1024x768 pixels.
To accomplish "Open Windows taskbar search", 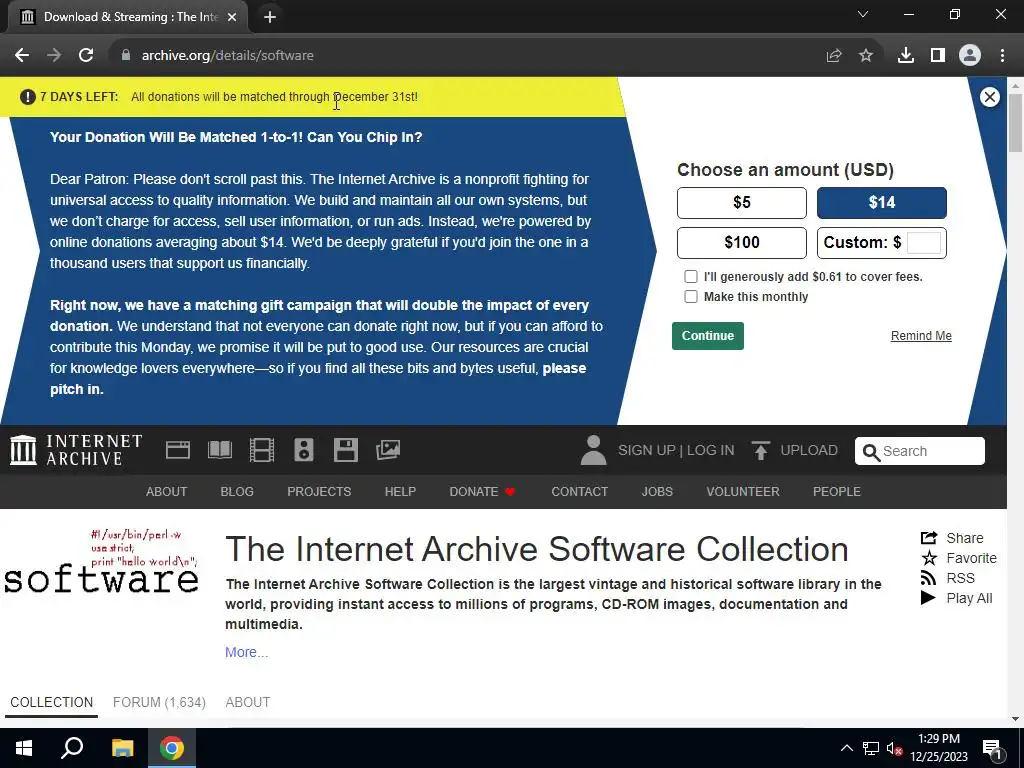I will tap(72, 748).
